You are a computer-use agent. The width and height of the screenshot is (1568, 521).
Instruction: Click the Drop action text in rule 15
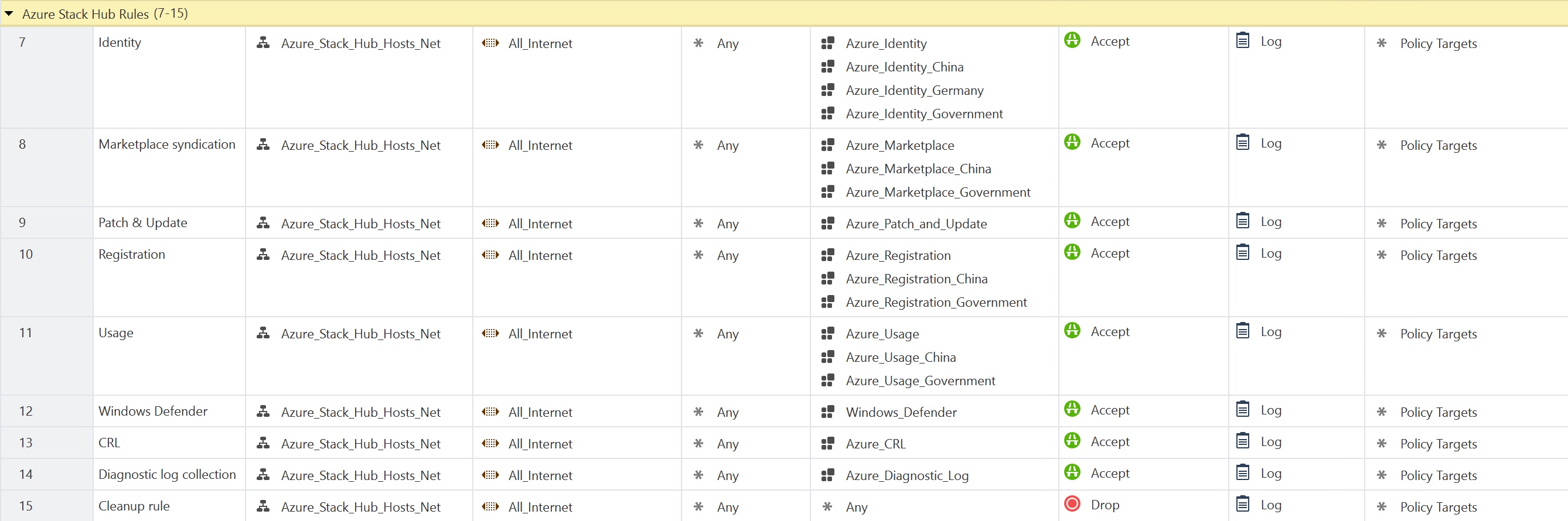click(x=1105, y=505)
